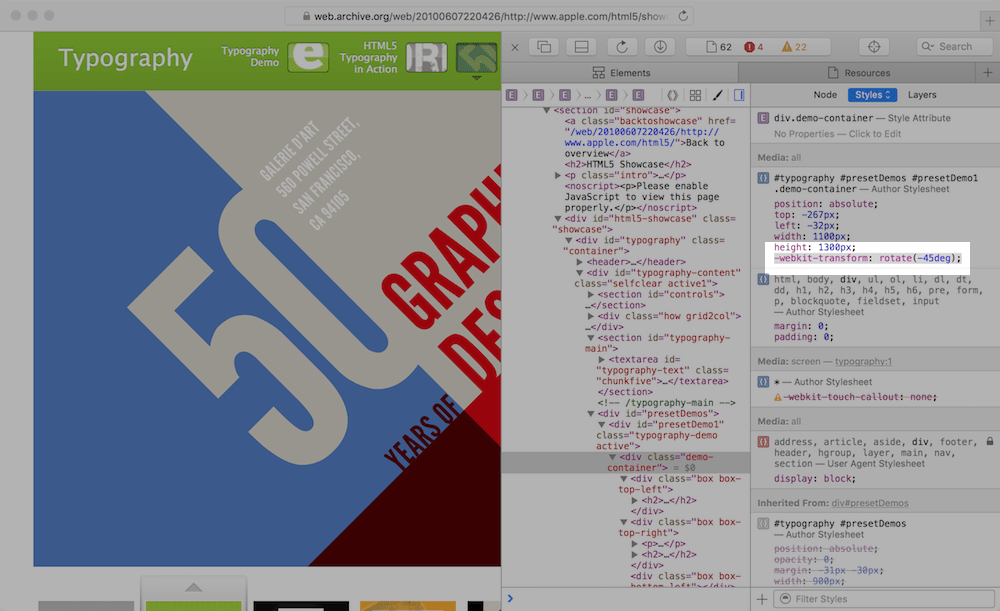Click the -webkit-touch-callout warning icon
Image resolution: width=1000 pixels, height=611 pixels.
[x=777, y=397]
